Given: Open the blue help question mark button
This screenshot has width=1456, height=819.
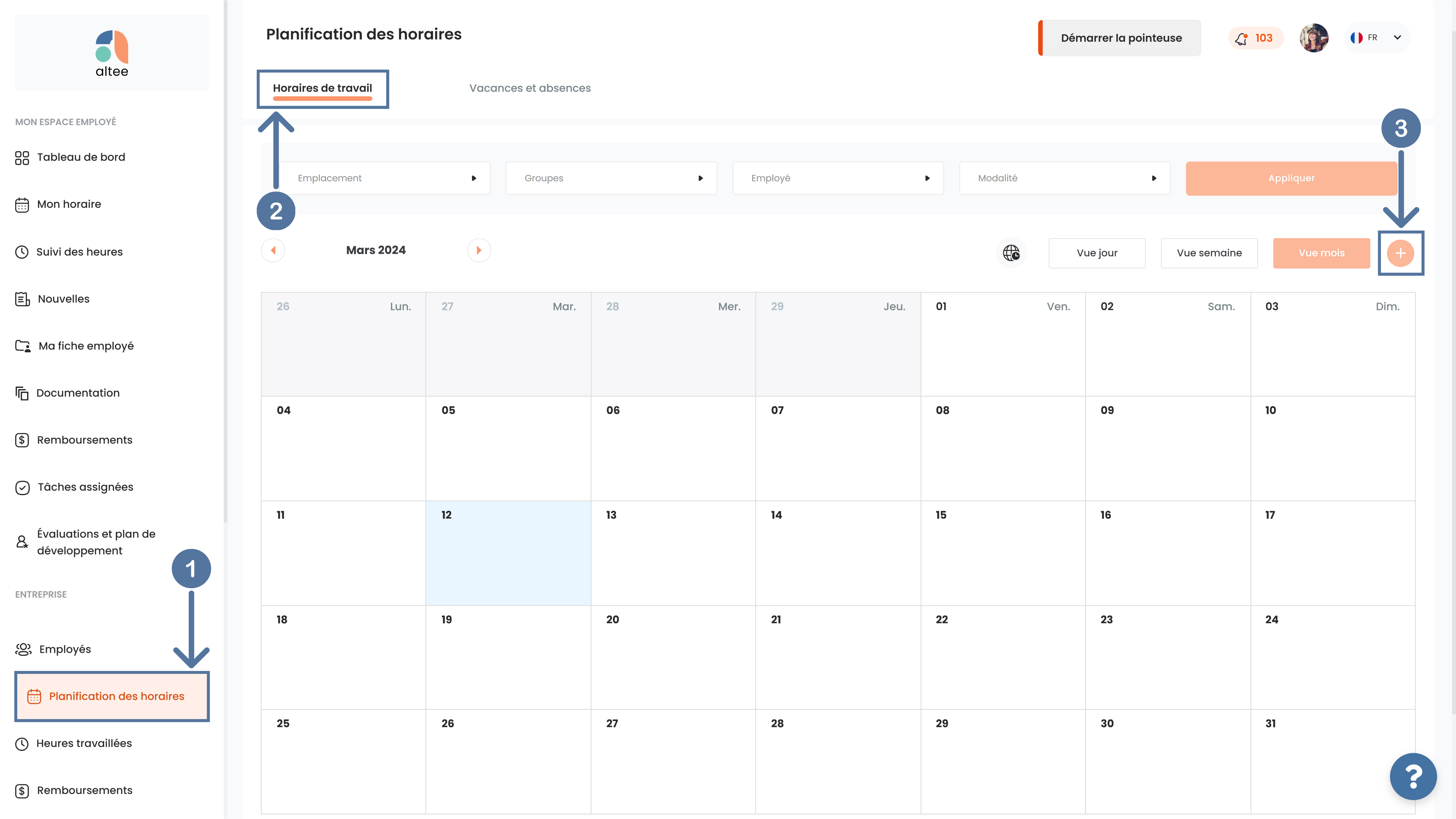Looking at the screenshot, I should (1413, 776).
